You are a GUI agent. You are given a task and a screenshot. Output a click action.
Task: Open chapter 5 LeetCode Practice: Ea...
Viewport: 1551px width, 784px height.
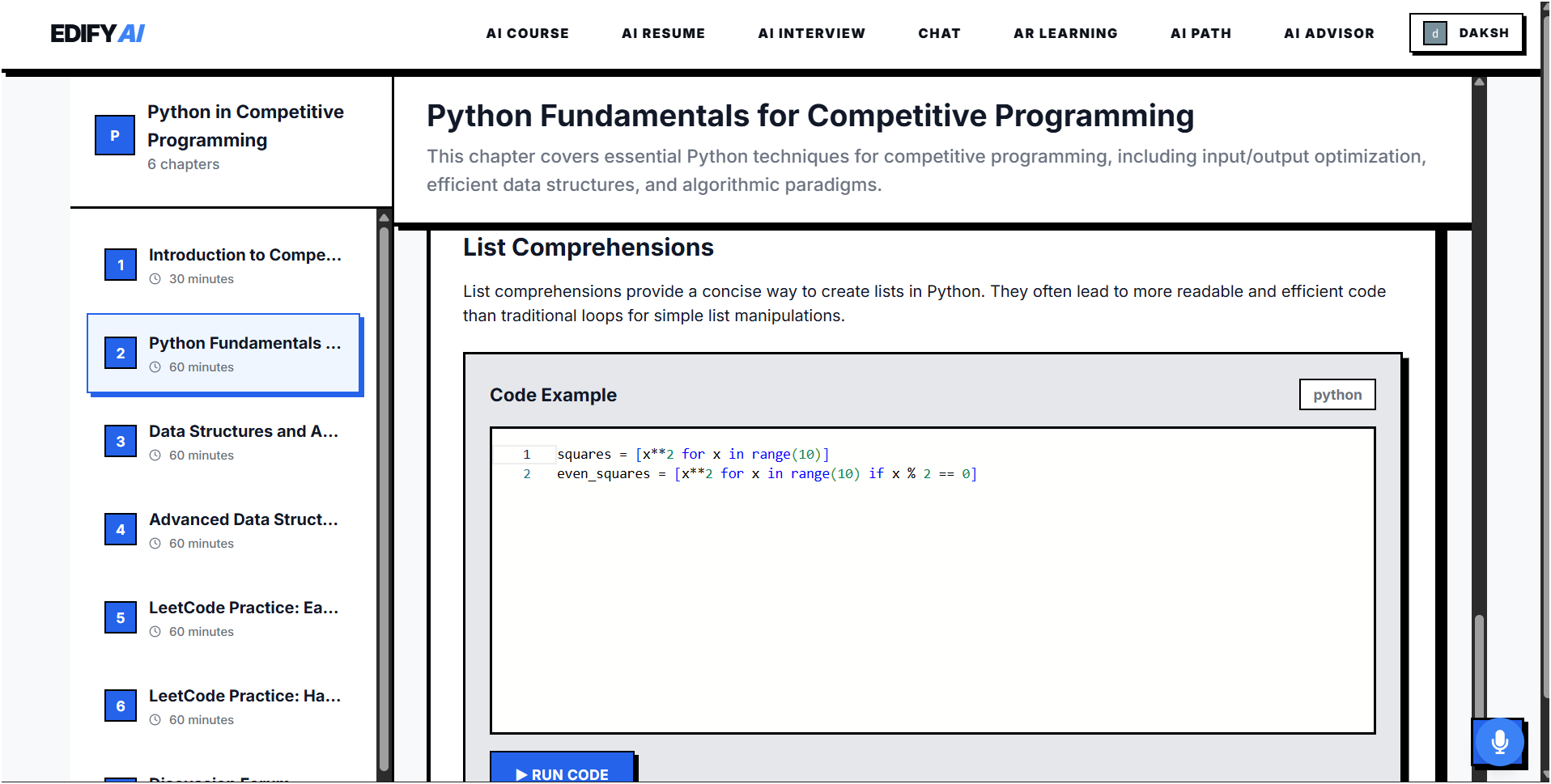tap(223, 618)
